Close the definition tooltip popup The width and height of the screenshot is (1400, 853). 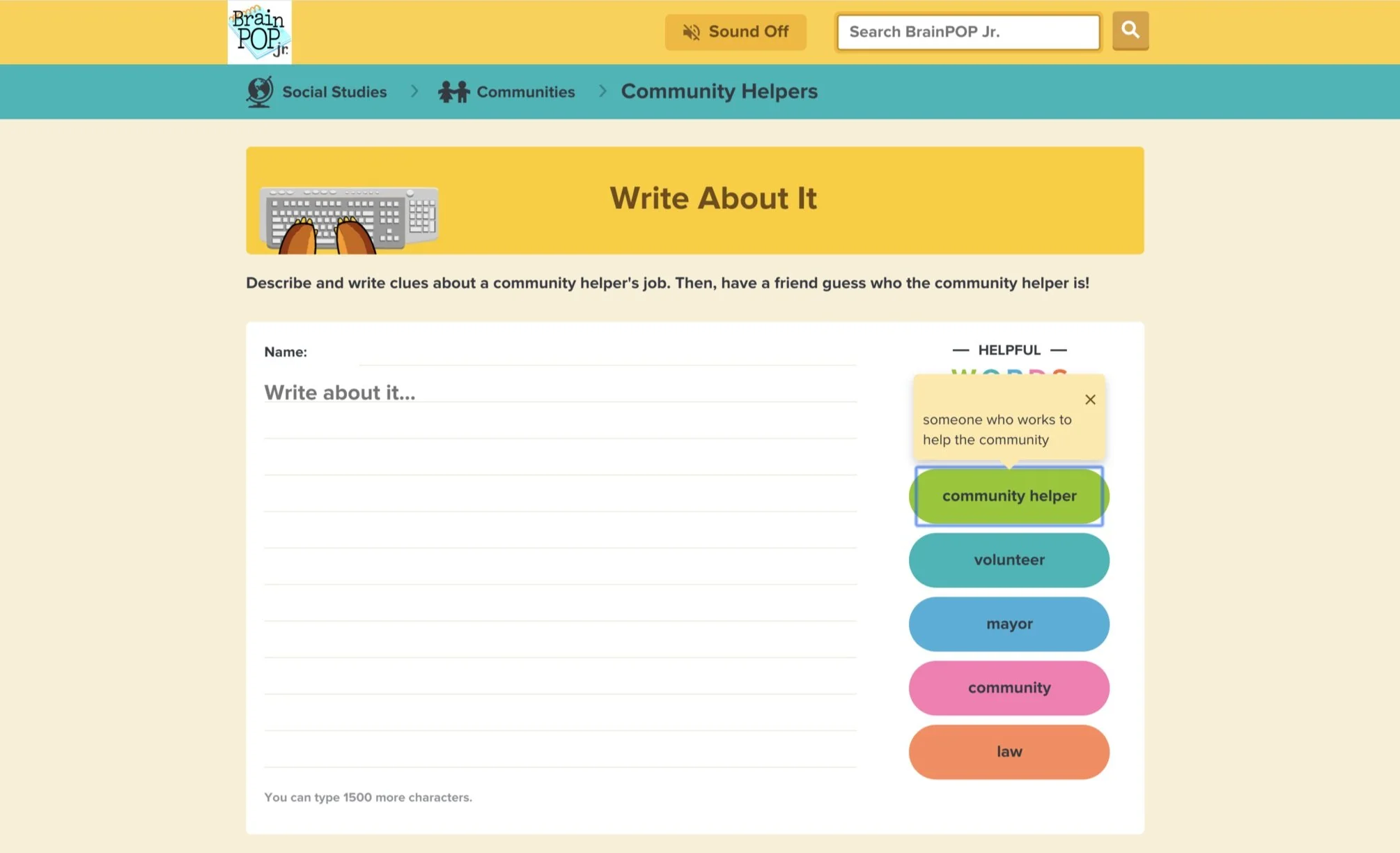tap(1090, 399)
